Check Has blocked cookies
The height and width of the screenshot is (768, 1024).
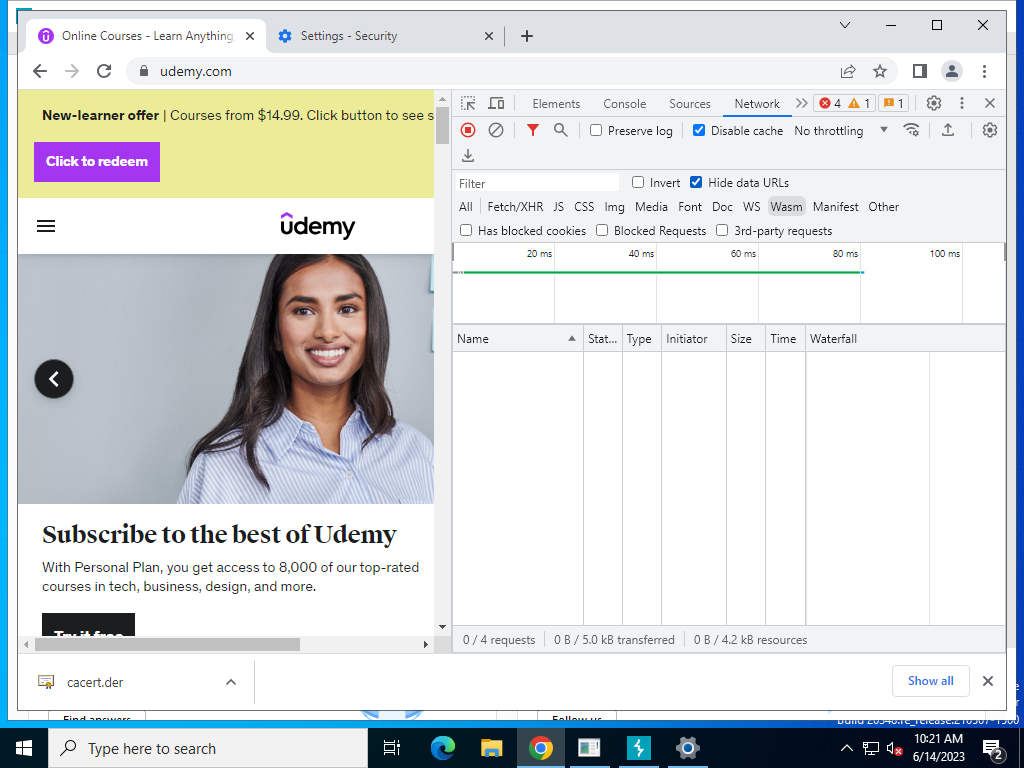tap(466, 230)
